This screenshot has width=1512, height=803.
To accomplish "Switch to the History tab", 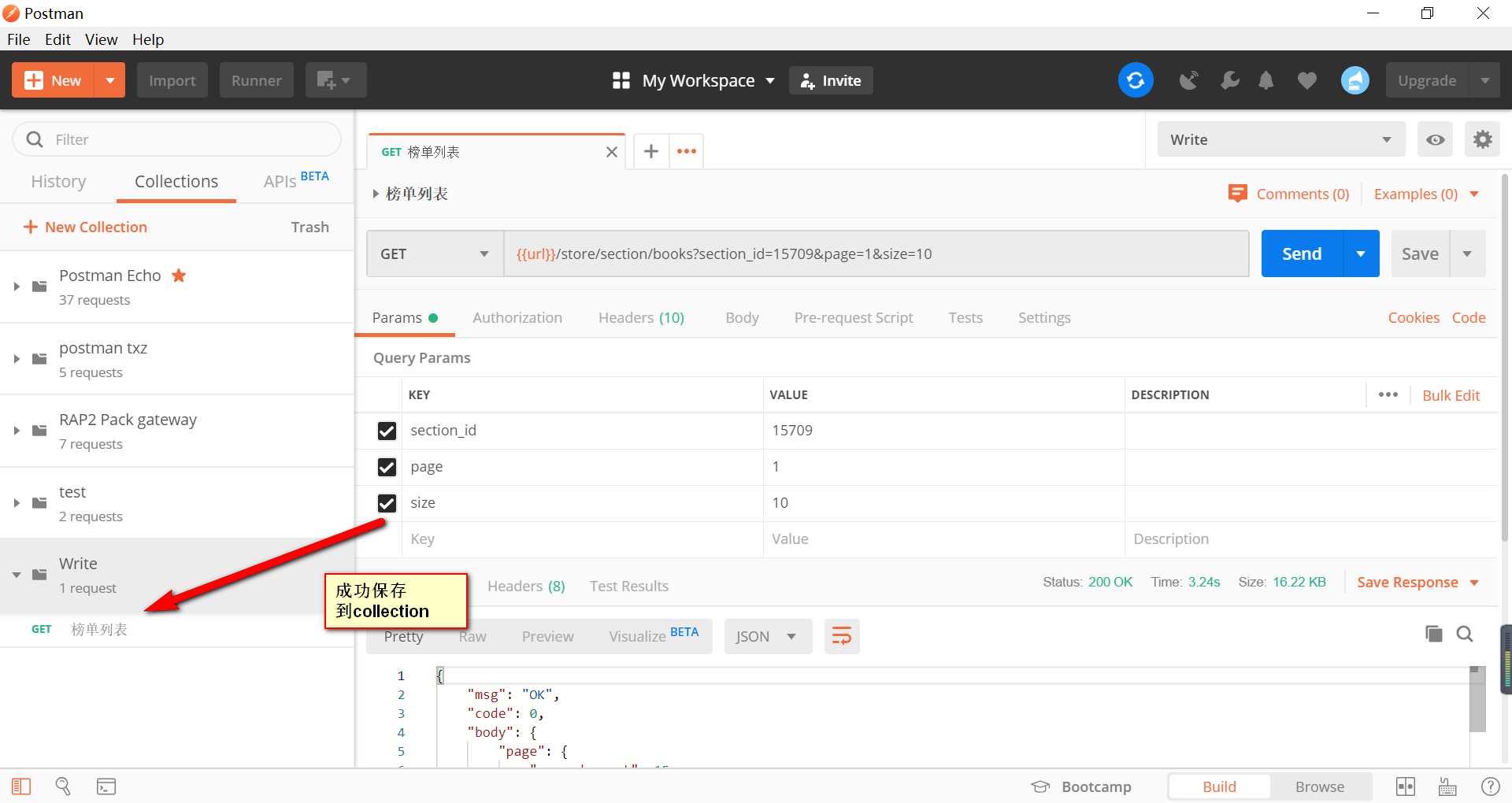I will pos(58,181).
